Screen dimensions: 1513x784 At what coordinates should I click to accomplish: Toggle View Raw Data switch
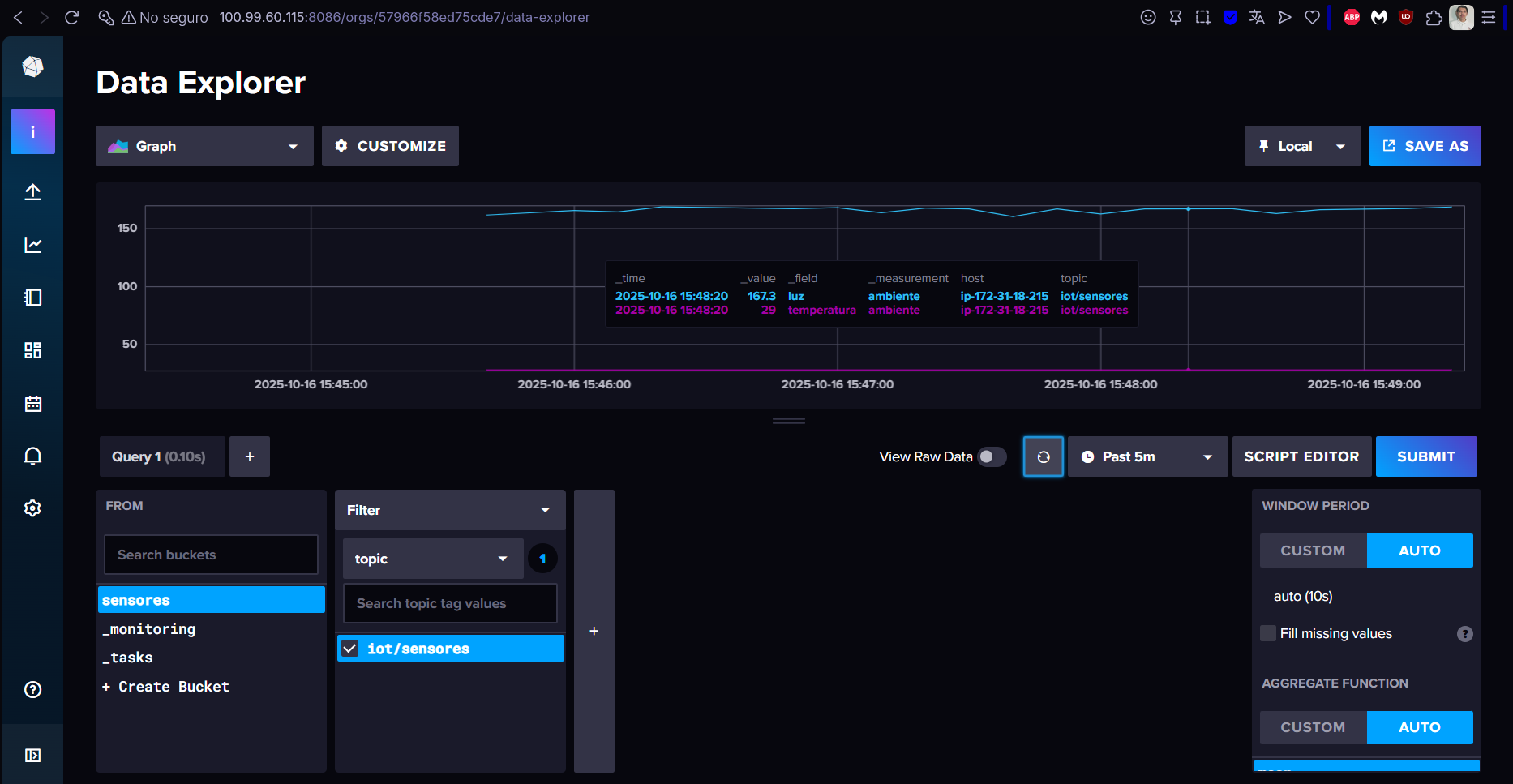[x=992, y=456]
